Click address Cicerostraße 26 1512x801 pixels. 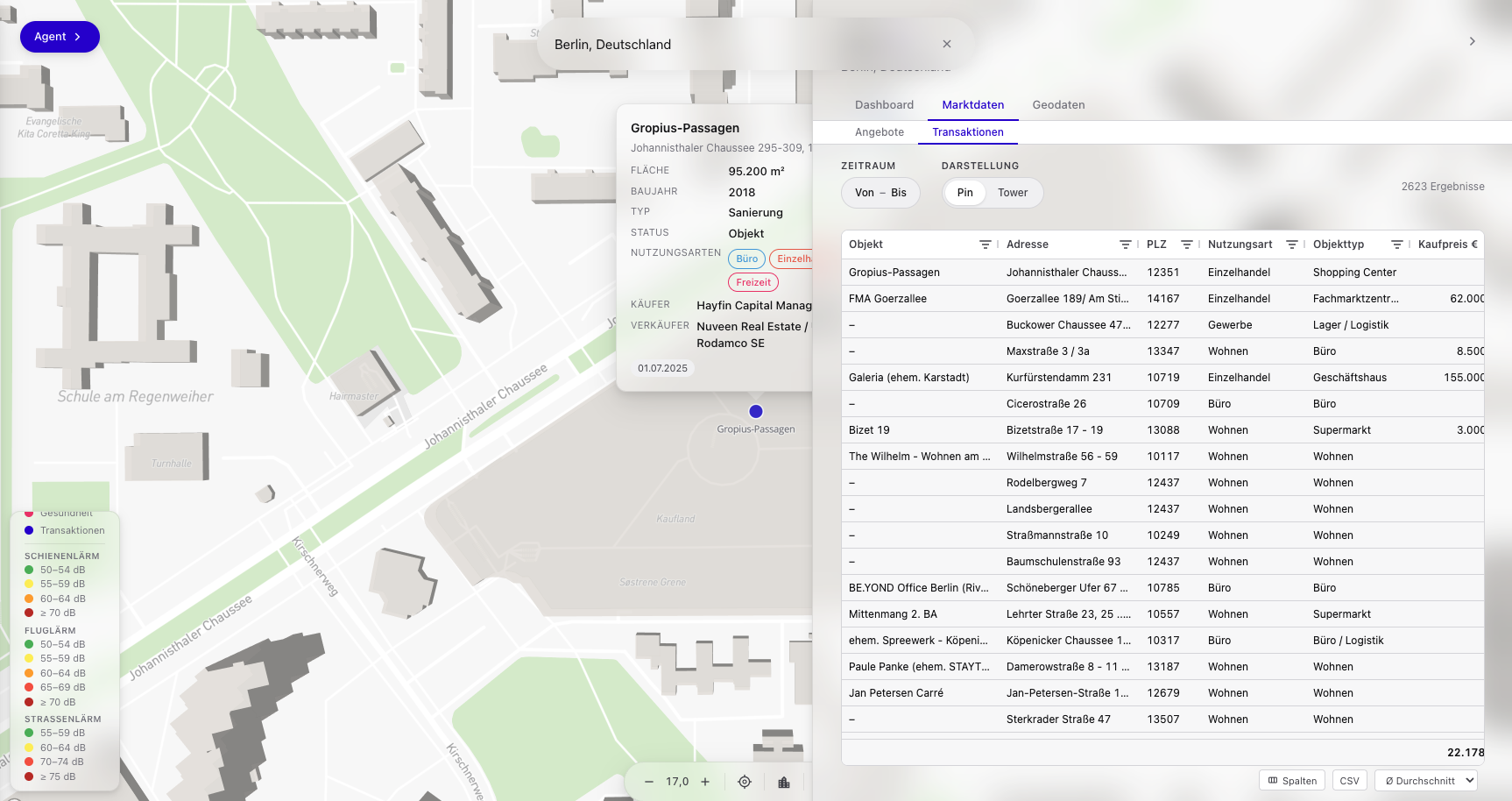(x=1046, y=404)
